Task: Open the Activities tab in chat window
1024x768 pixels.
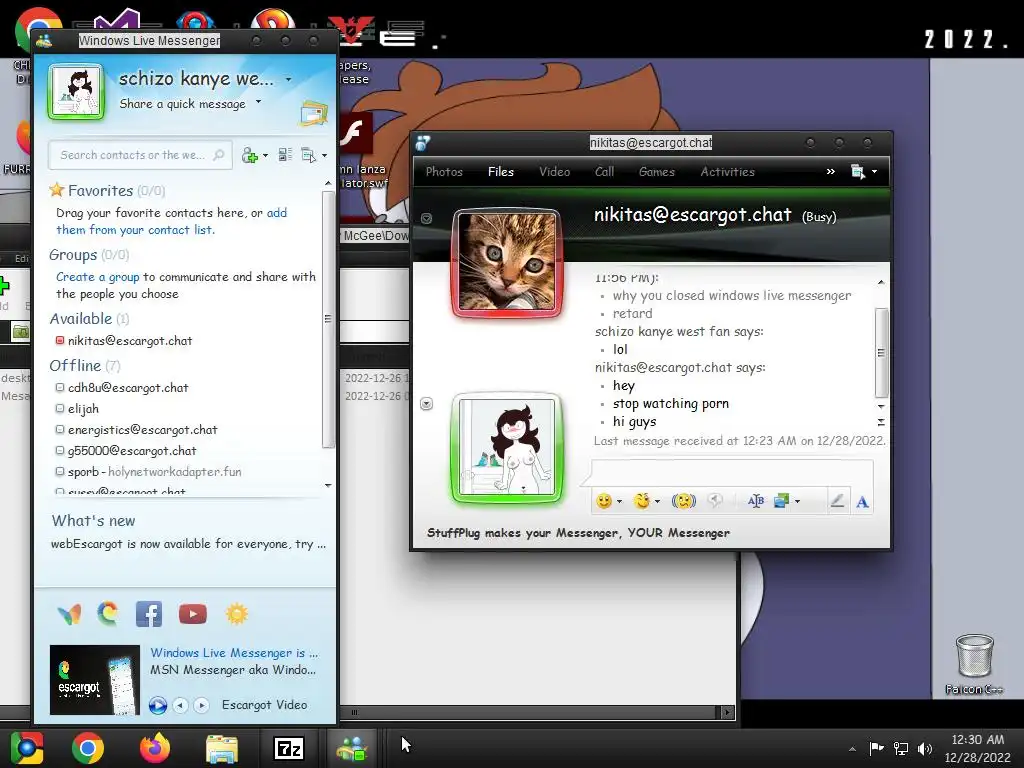Action: (728, 172)
